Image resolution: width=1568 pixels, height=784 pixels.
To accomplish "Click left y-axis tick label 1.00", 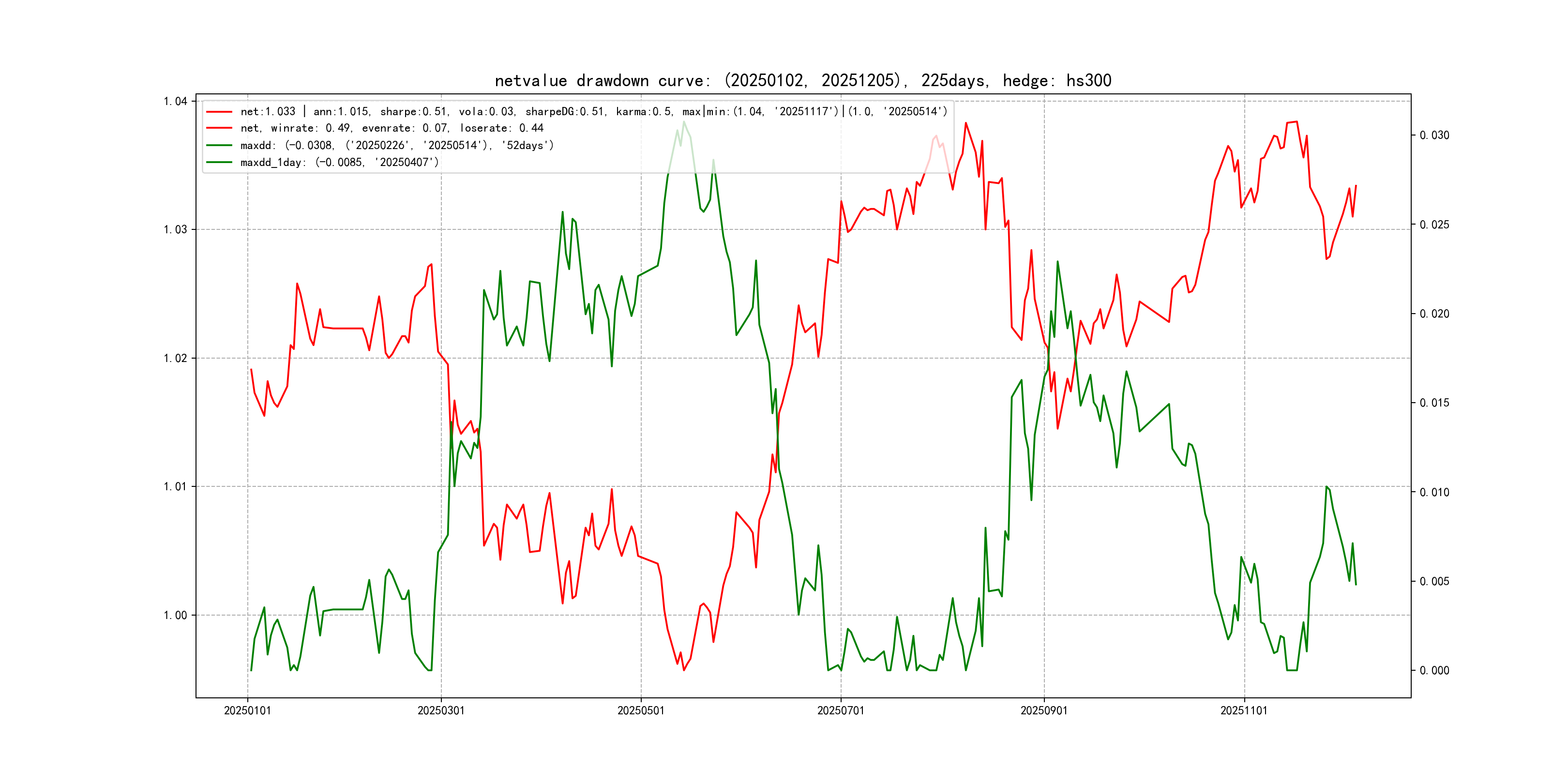I will point(175,616).
